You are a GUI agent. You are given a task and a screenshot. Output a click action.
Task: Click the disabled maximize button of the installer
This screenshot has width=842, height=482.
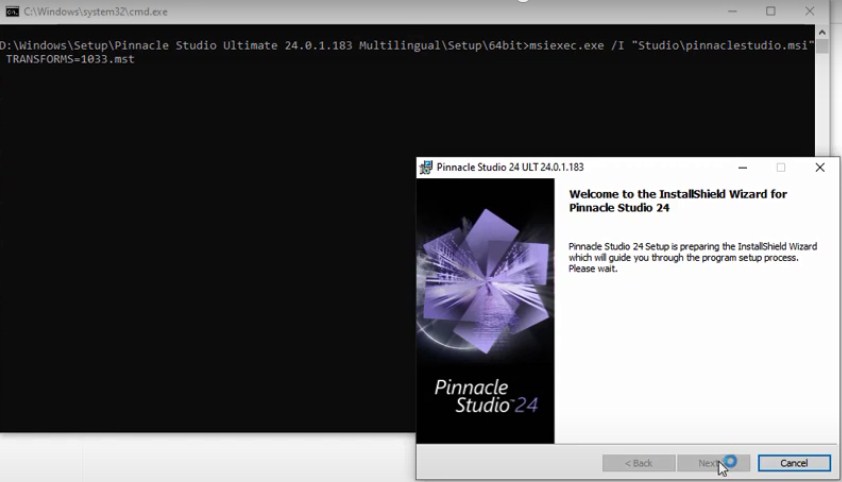pos(781,167)
